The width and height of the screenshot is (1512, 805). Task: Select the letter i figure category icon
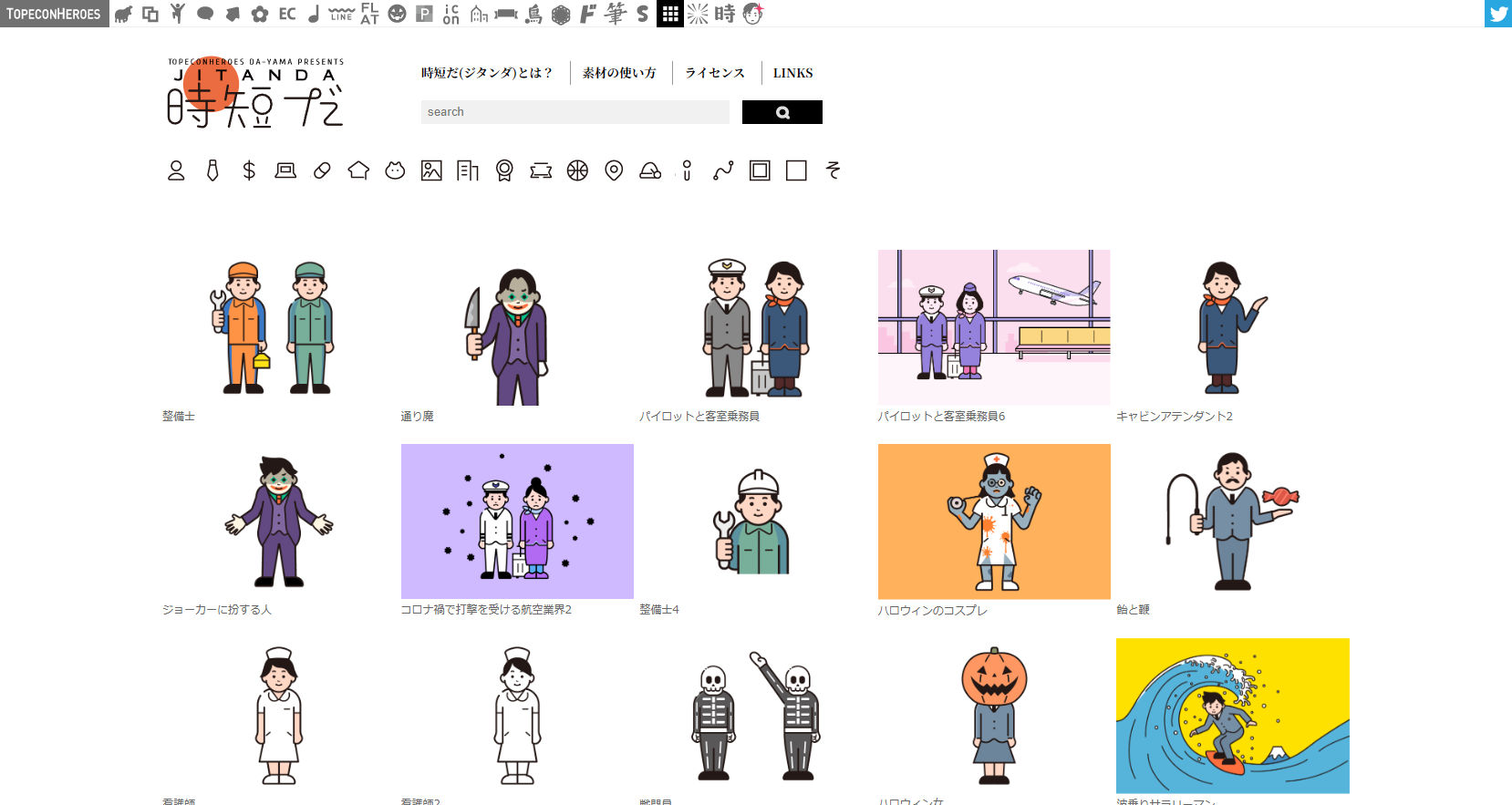687,170
